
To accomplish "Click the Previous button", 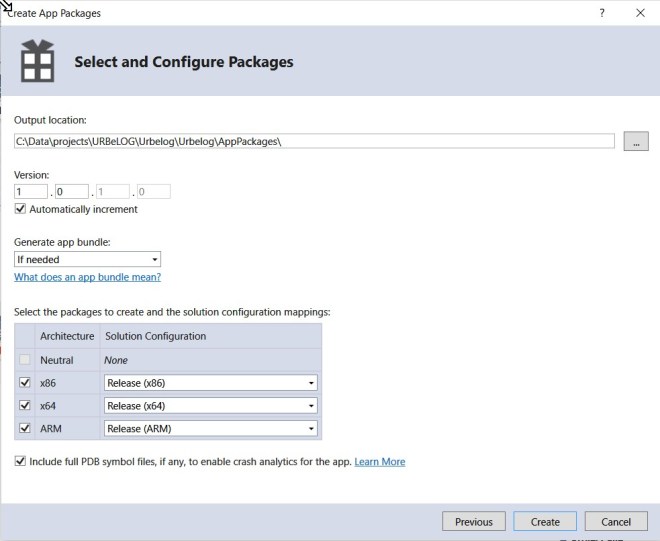I will (473, 521).
